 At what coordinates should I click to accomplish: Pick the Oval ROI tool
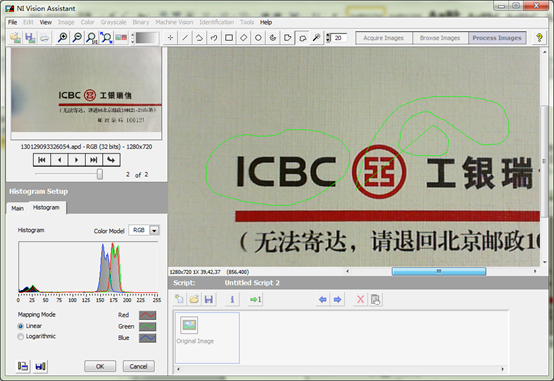click(258, 37)
